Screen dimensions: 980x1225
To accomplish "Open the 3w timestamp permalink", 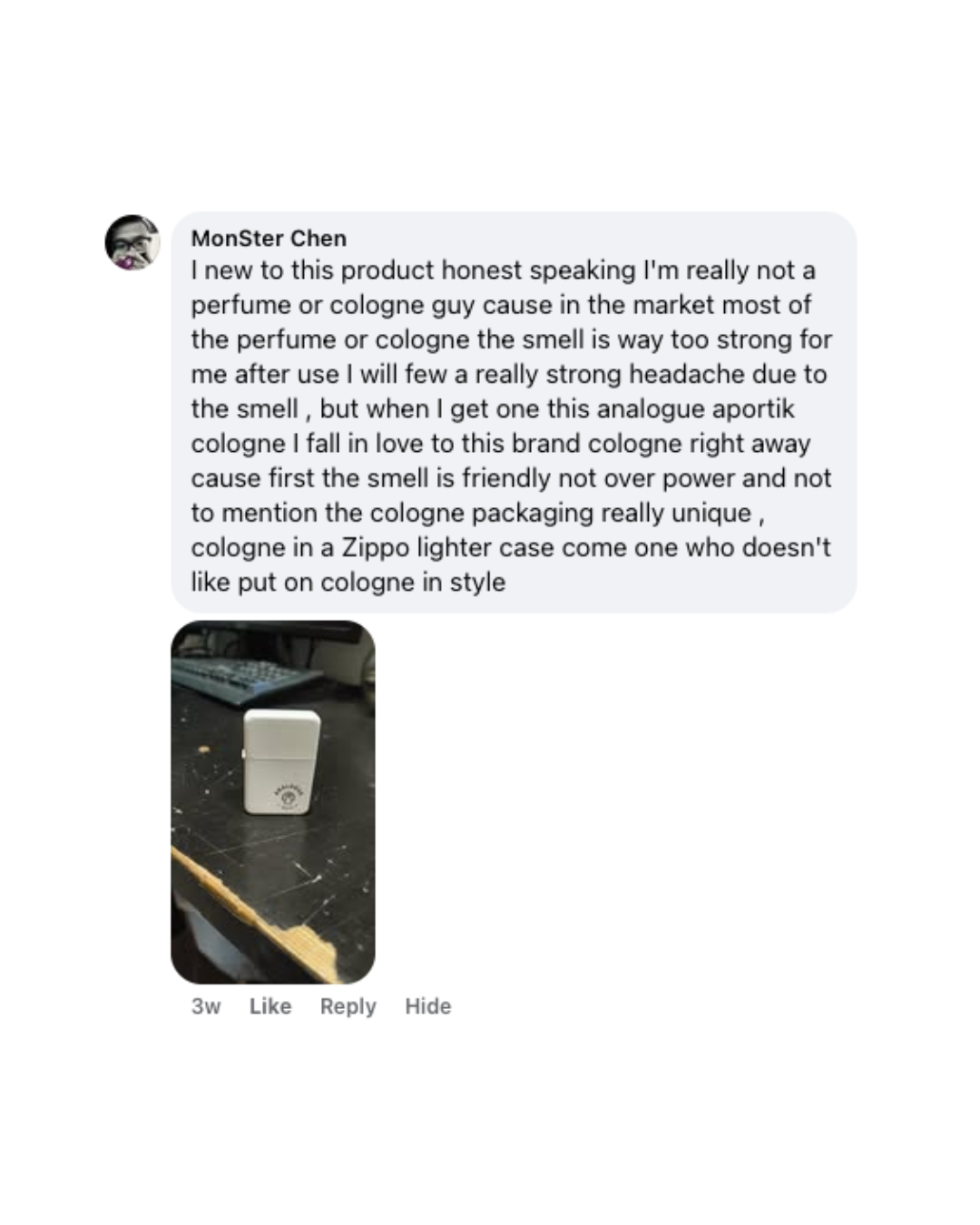I will 206,1005.
